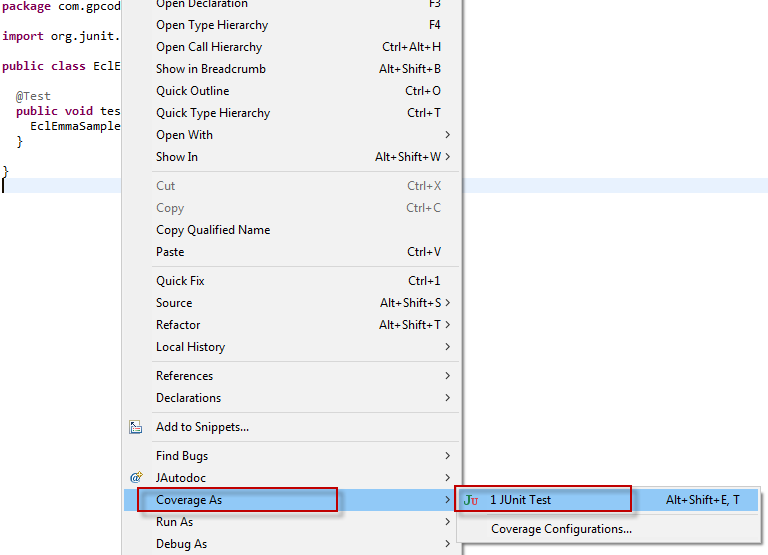Select Show in Breadcrumb
This screenshot has height=555, width=768.
point(211,69)
